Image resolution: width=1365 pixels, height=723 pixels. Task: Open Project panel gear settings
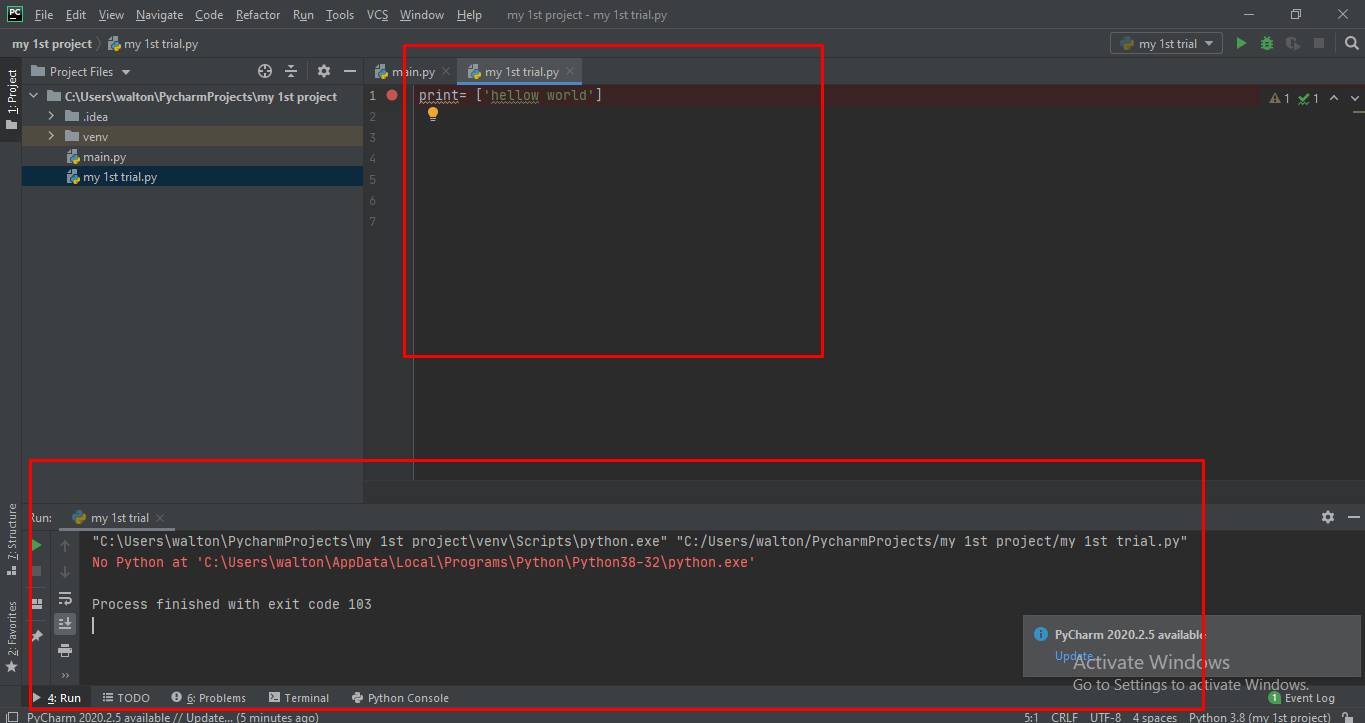coord(323,71)
